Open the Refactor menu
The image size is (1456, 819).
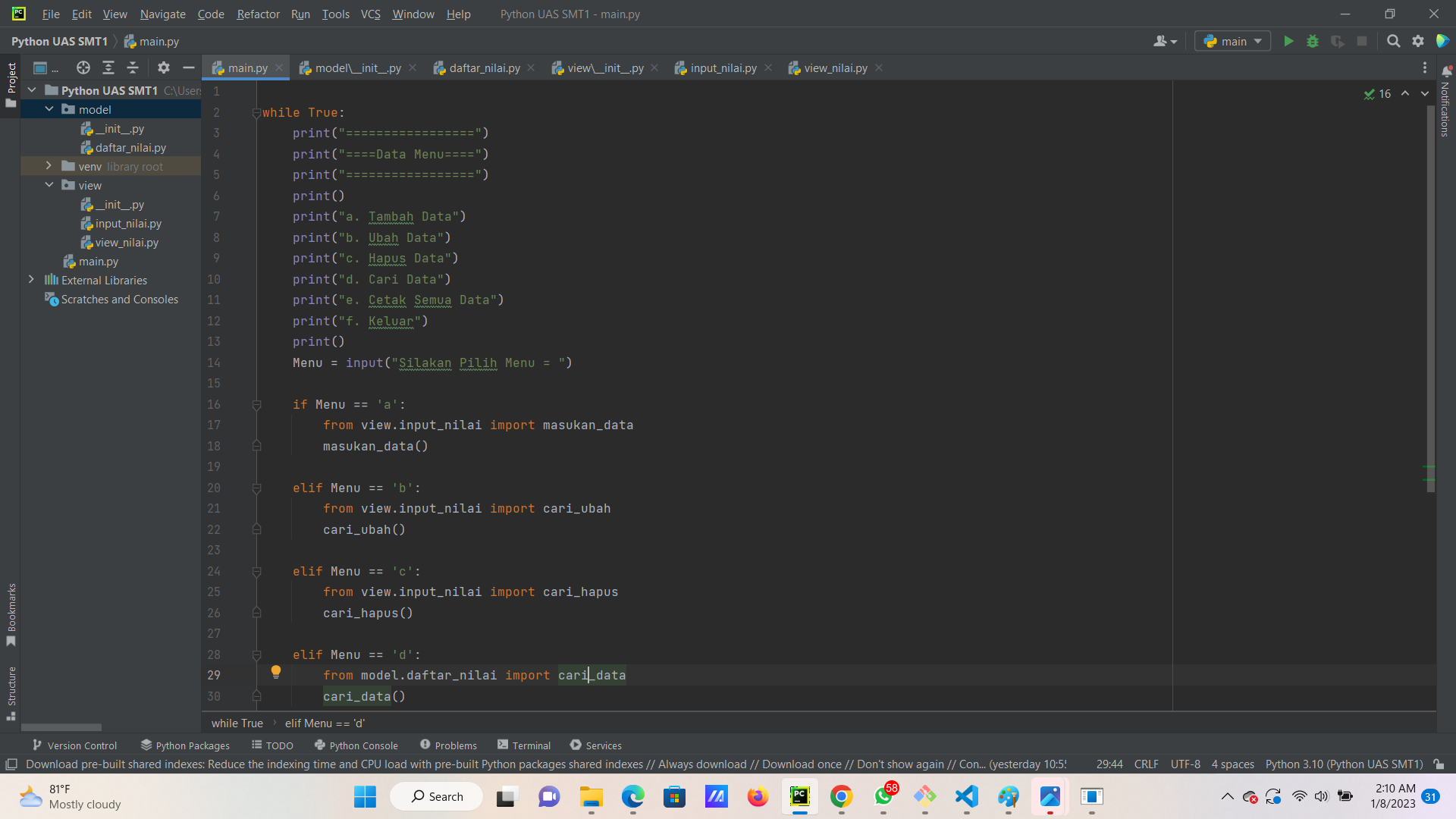coord(258,14)
